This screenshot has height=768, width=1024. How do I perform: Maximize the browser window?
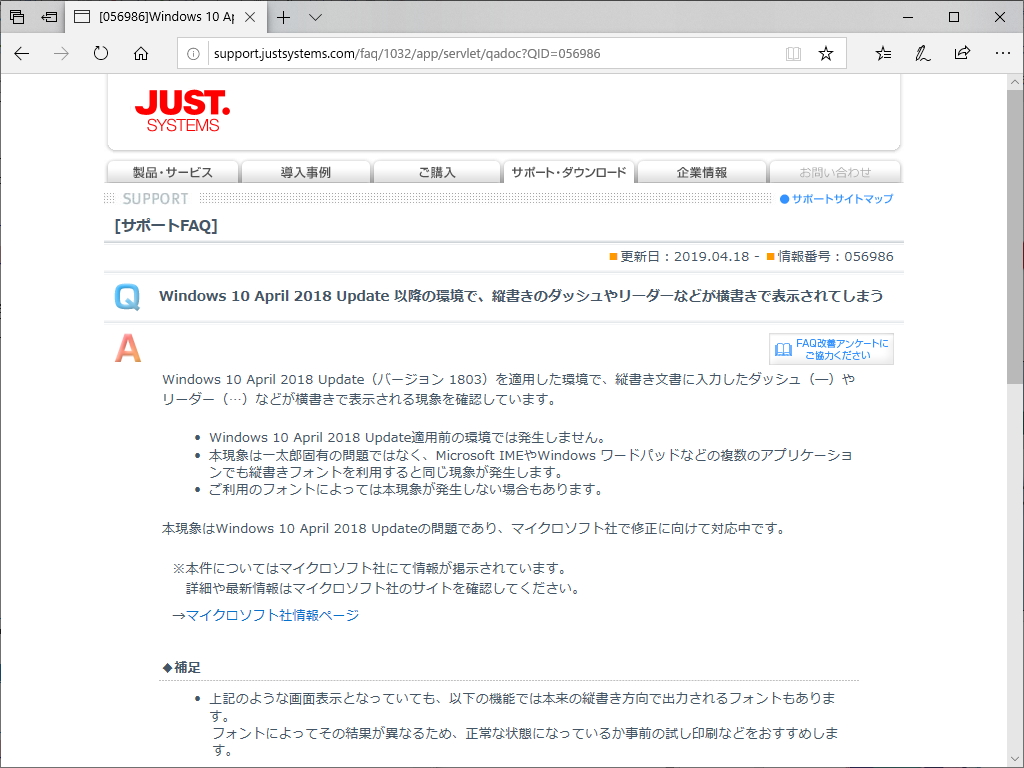point(953,18)
